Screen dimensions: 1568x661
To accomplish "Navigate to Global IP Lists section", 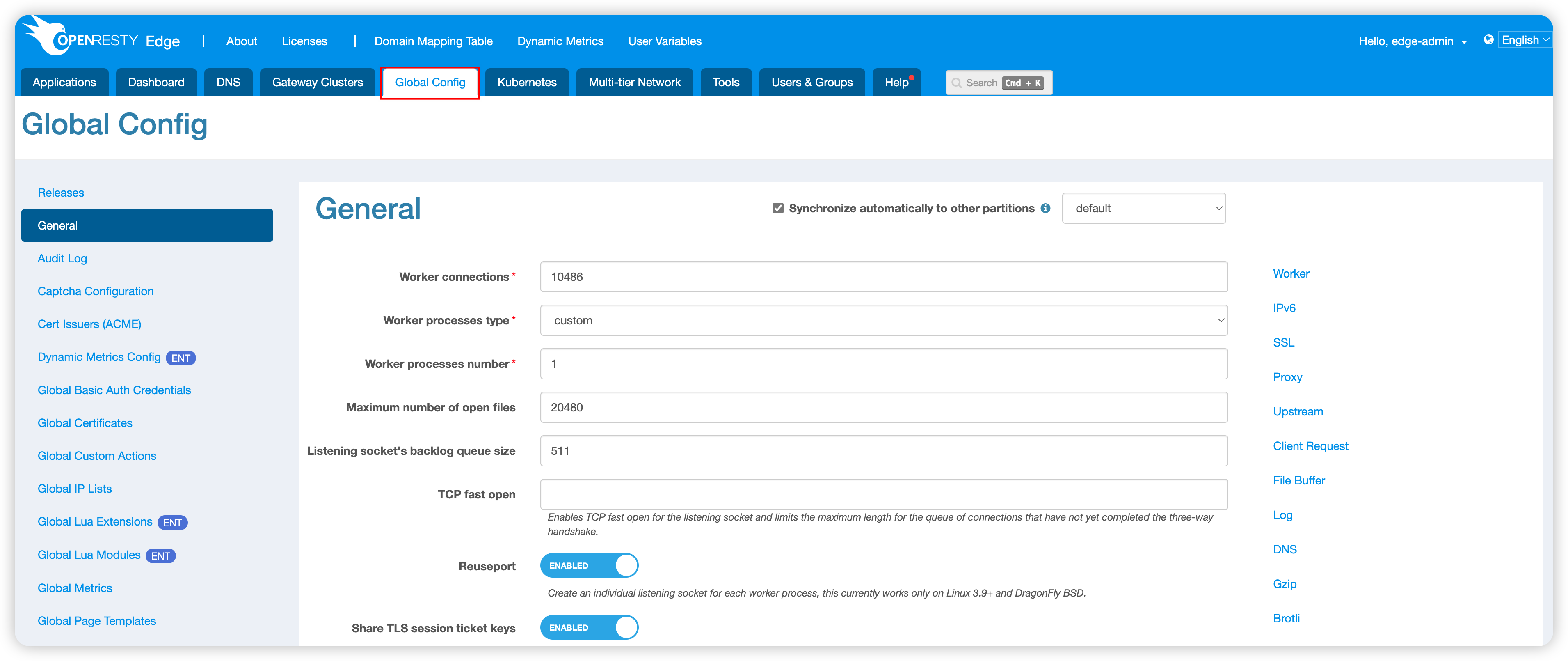I will (x=75, y=489).
